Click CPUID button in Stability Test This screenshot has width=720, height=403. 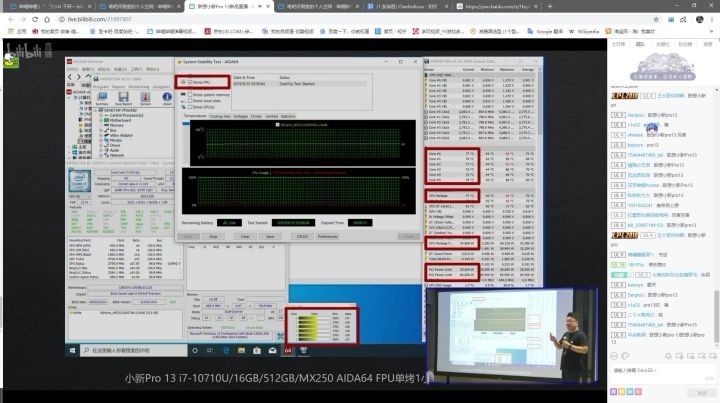tap(302, 236)
